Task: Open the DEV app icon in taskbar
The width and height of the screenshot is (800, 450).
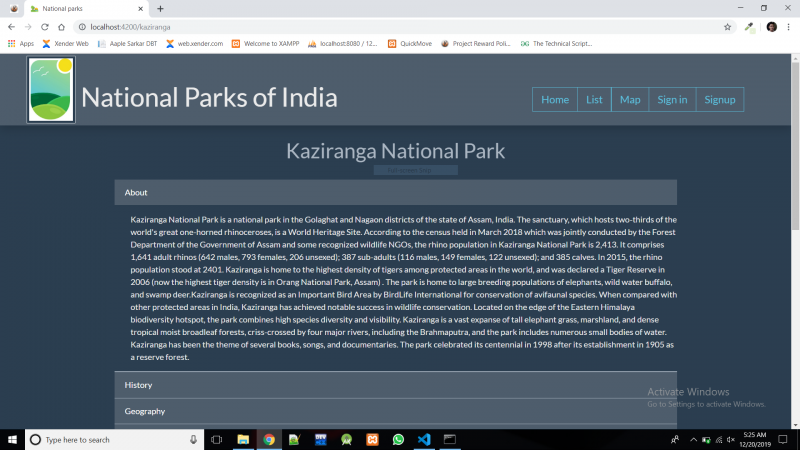Action: click(320, 439)
